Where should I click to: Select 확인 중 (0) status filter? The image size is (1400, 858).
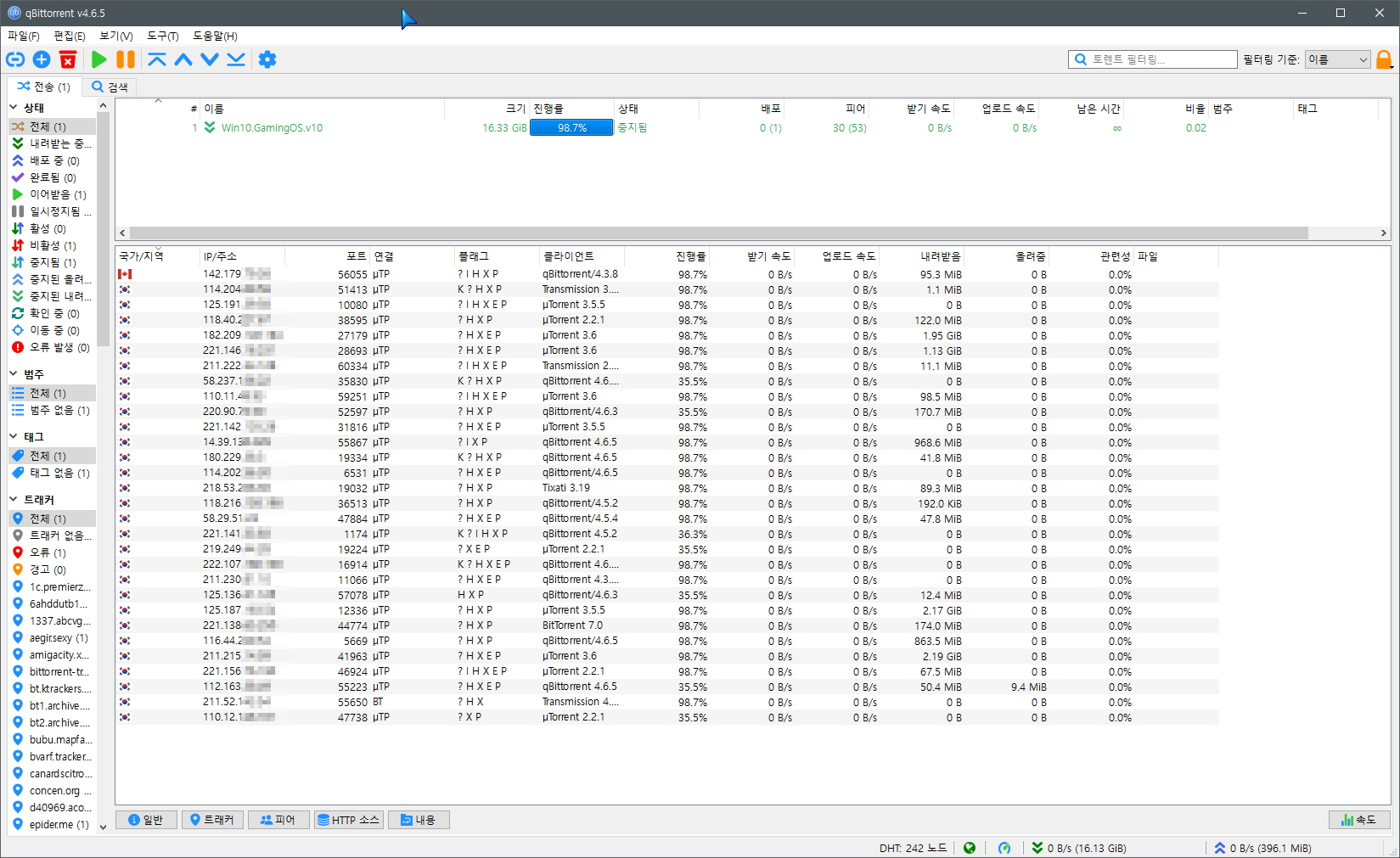52,313
